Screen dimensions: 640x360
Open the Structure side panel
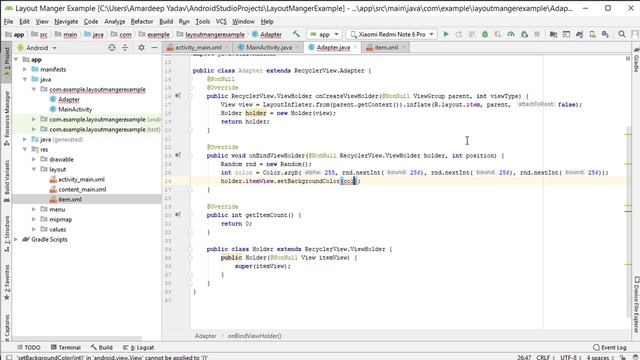pos(7,233)
